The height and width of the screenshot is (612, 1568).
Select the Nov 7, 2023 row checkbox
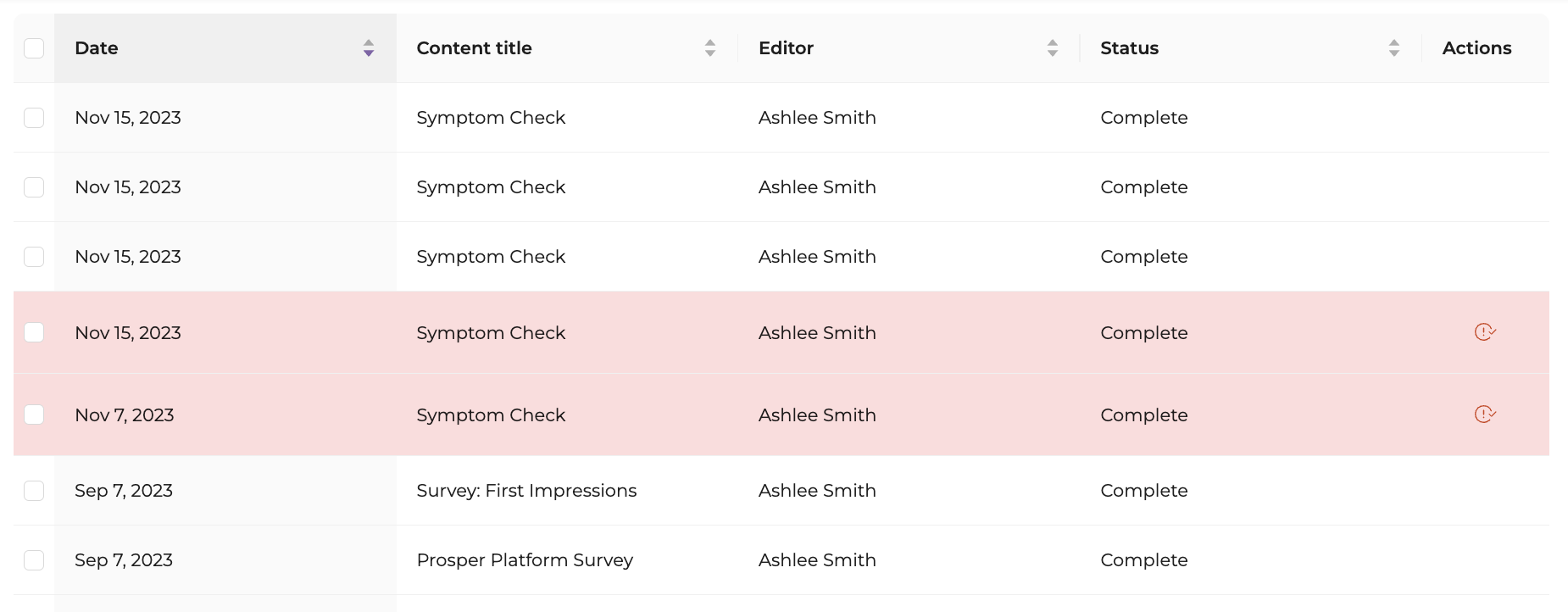(34, 414)
